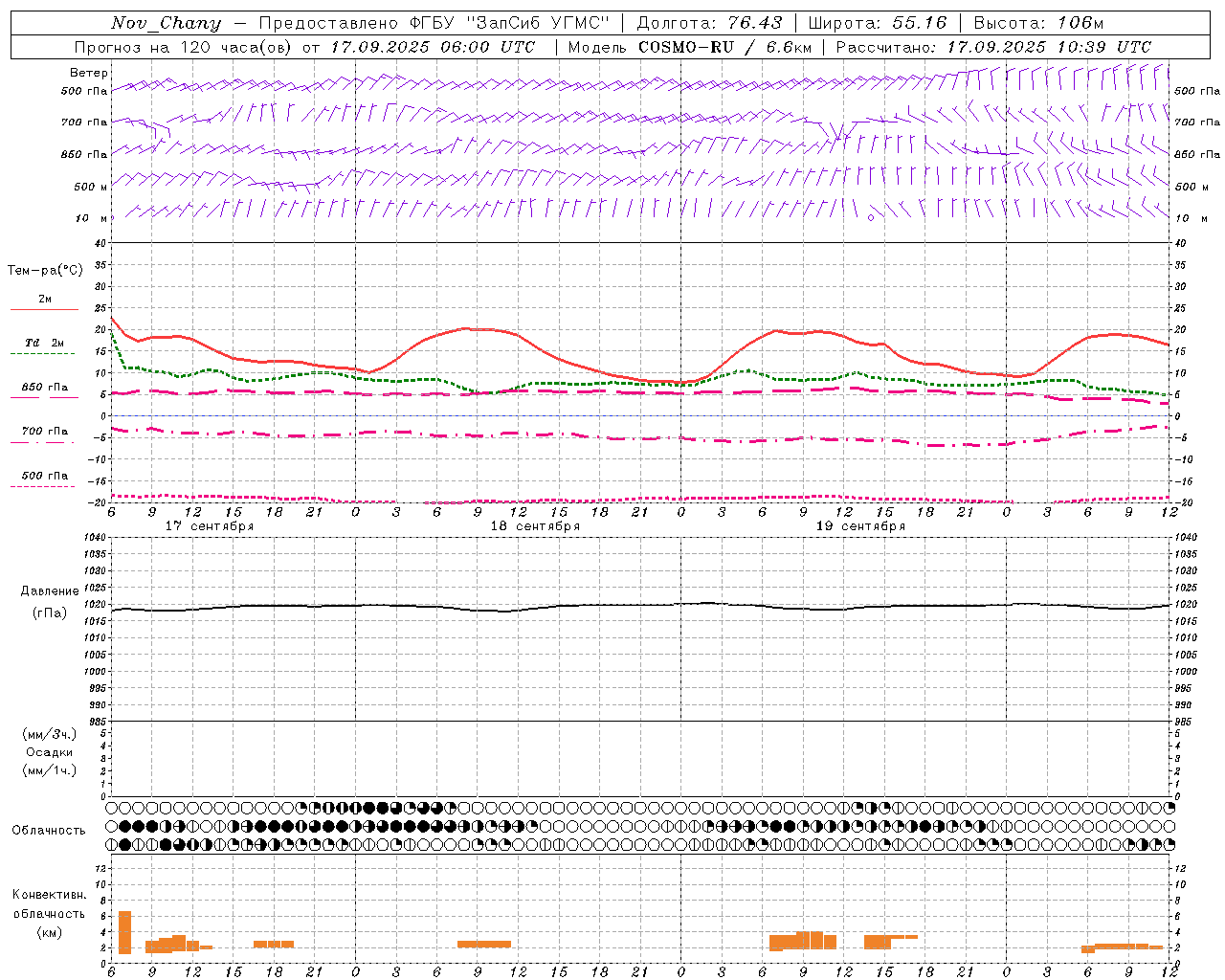Viewport: 1225px width, 980px height.
Task: Click the 'Широта: 55.16' latitude text
Action: click(878, 23)
